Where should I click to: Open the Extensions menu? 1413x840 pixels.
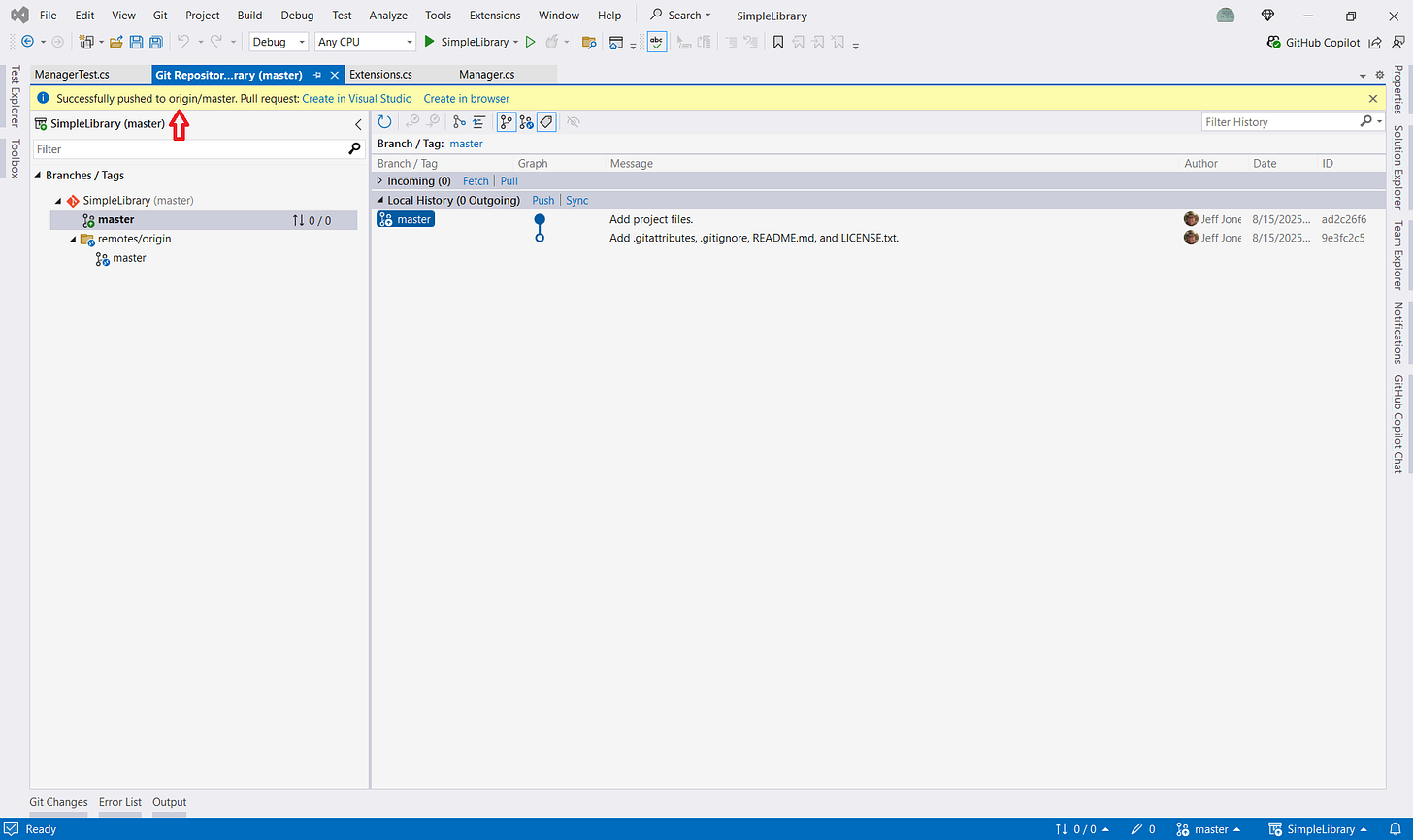pyautogui.click(x=495, y=16)
